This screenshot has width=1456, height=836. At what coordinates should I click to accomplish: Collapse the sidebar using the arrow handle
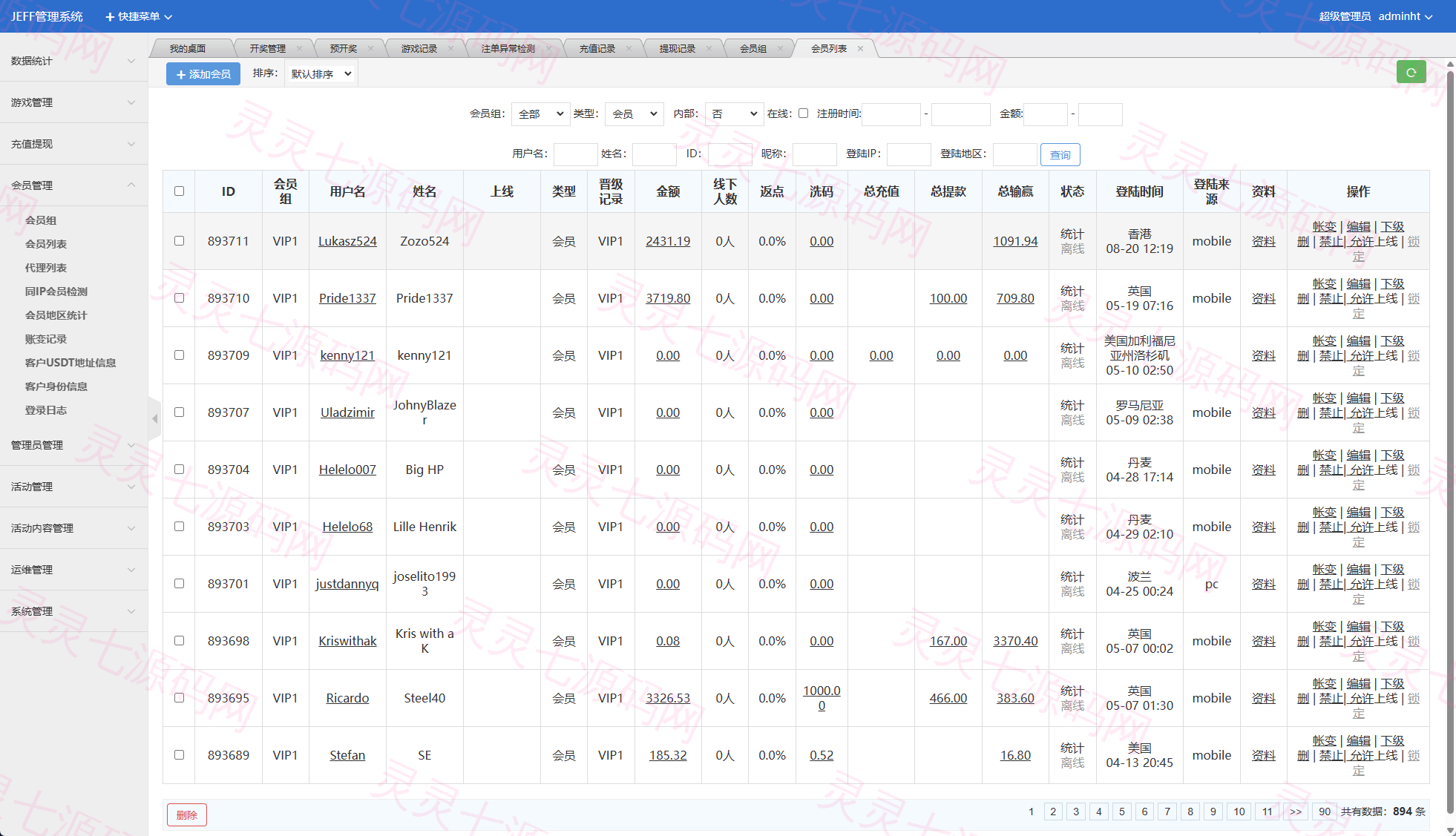coord(154,419)
